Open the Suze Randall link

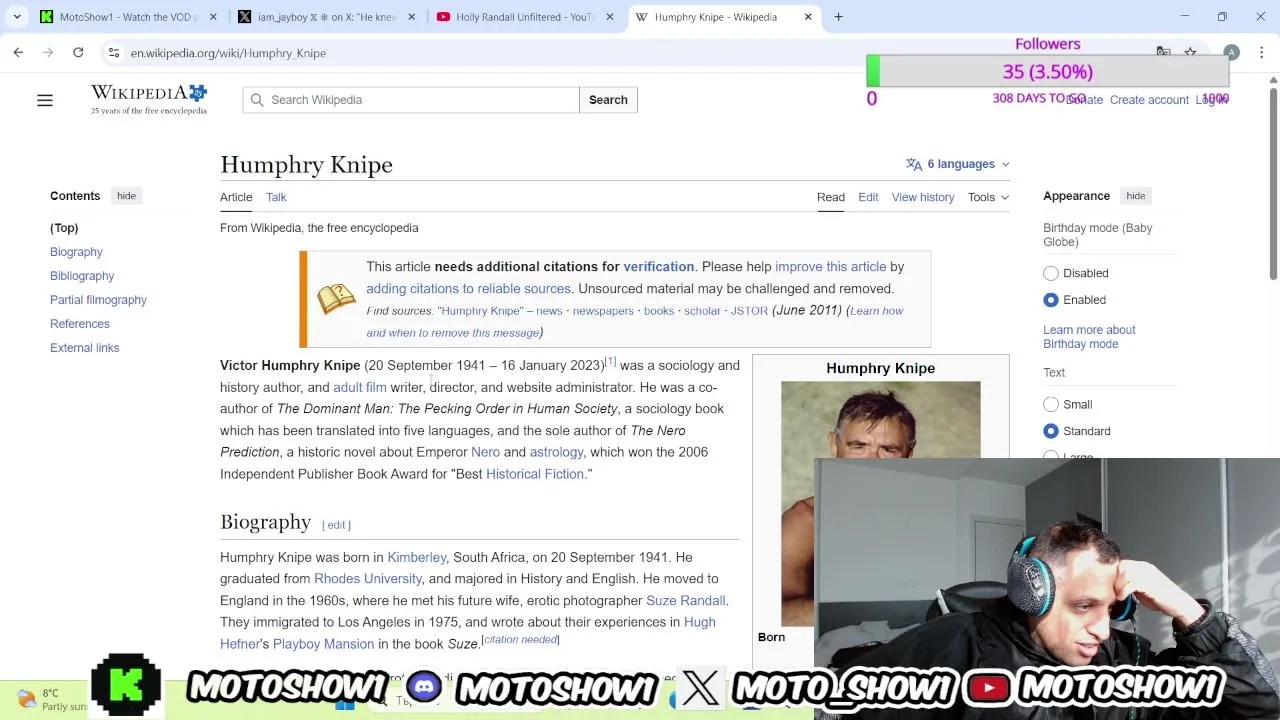tap(685, 601)
